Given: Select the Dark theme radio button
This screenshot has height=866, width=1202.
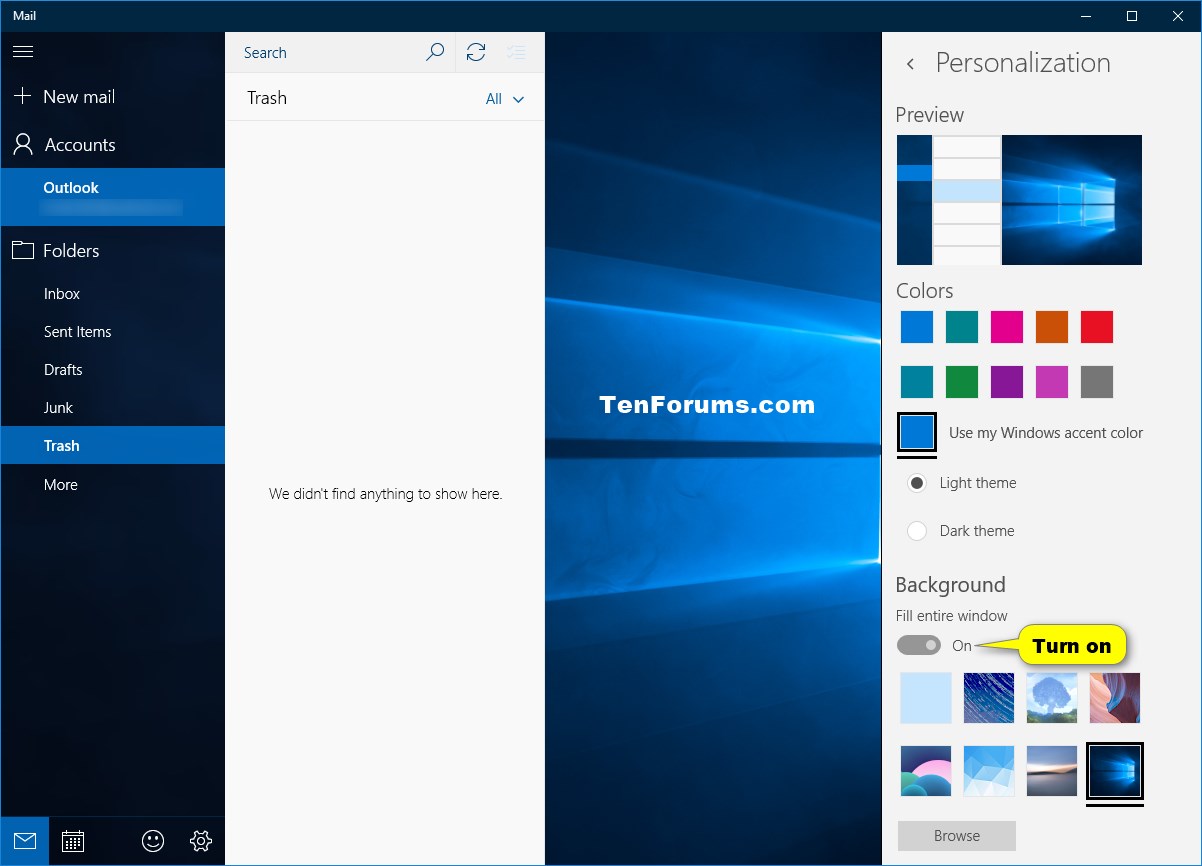Looking at the screenshot, I should point(917,531).
